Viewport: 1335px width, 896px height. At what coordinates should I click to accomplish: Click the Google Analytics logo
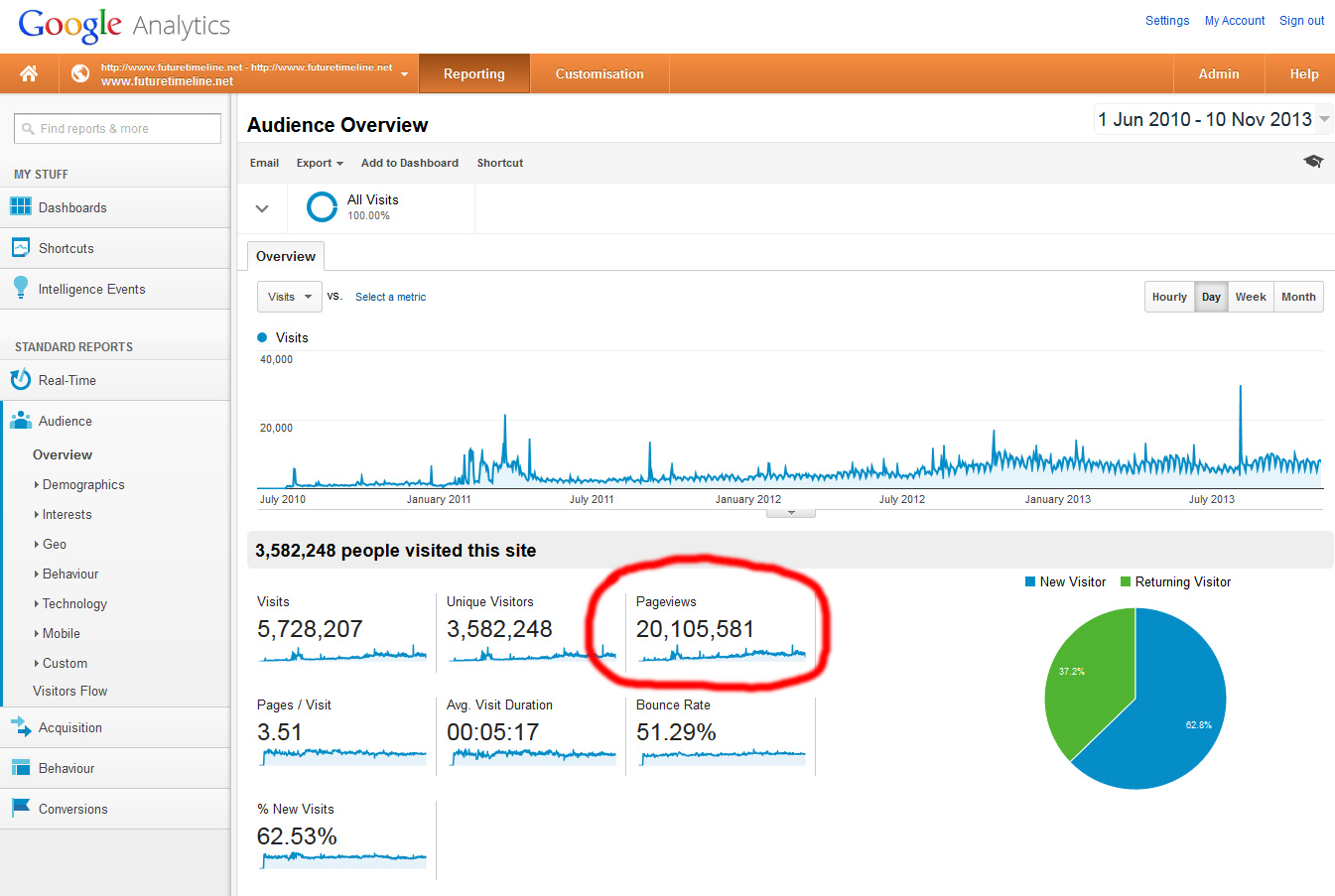click(124, 25)
